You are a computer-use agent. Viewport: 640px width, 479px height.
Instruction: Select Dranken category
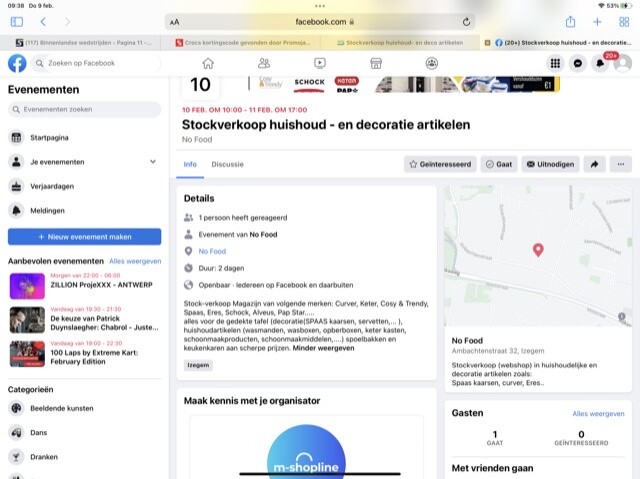tap(84, 457)
